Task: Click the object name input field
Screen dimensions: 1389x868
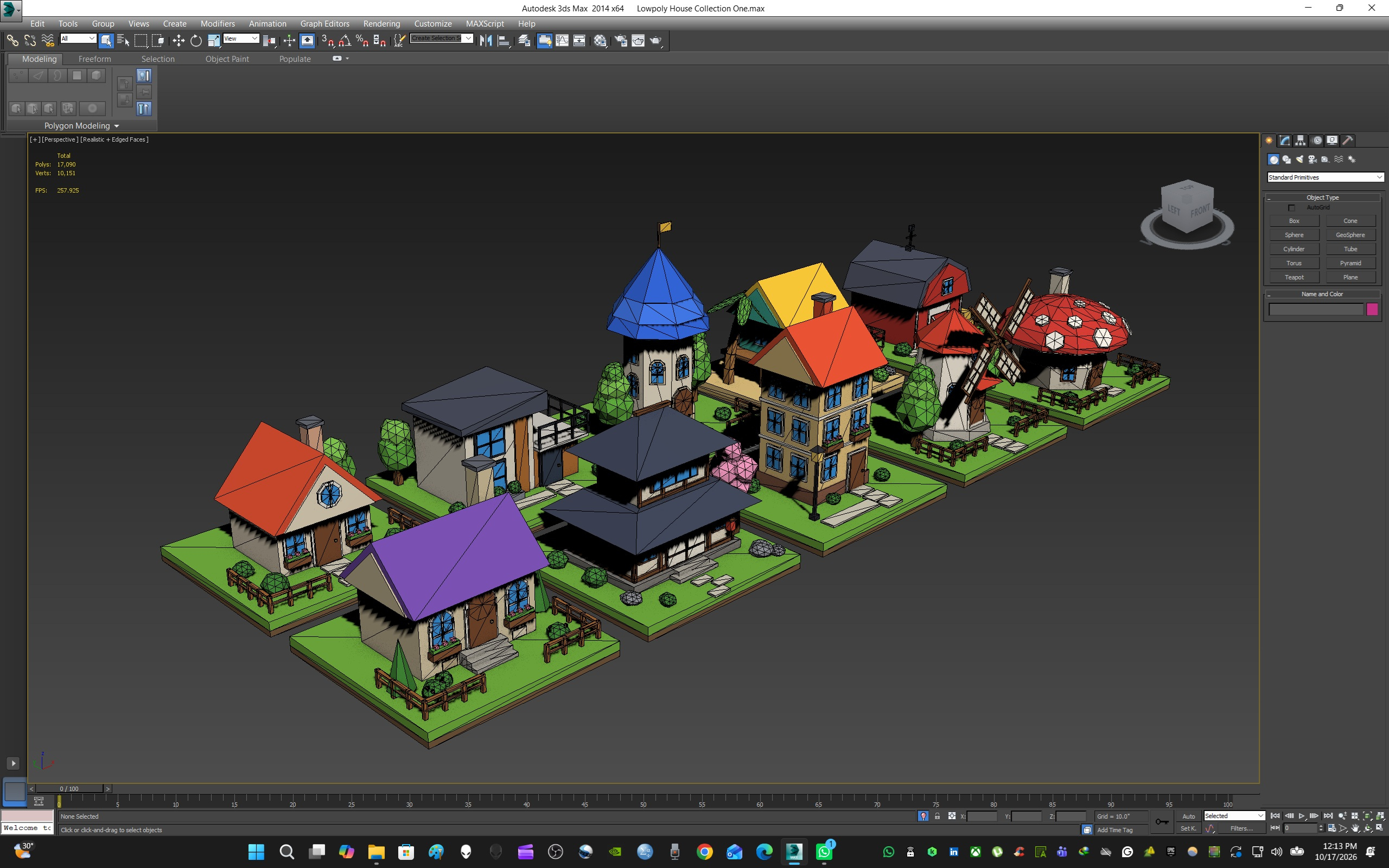Action: coord(1316,309)
